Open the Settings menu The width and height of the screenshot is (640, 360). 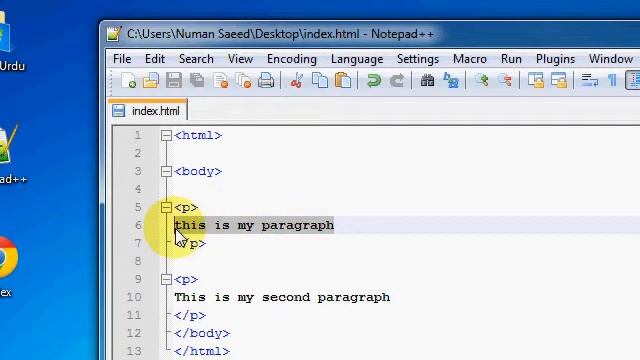[x=418, y=59]
